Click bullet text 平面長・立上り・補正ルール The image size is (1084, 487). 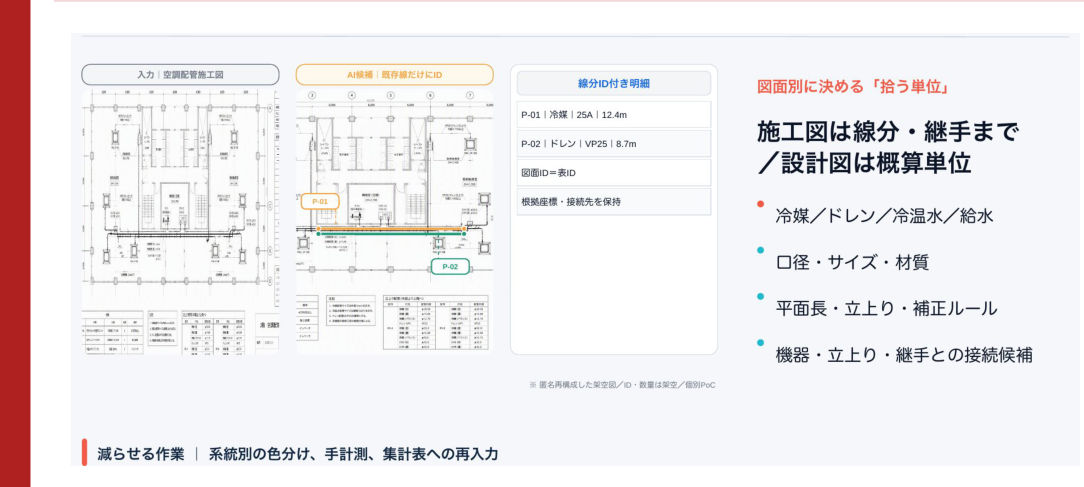(886, 309)
